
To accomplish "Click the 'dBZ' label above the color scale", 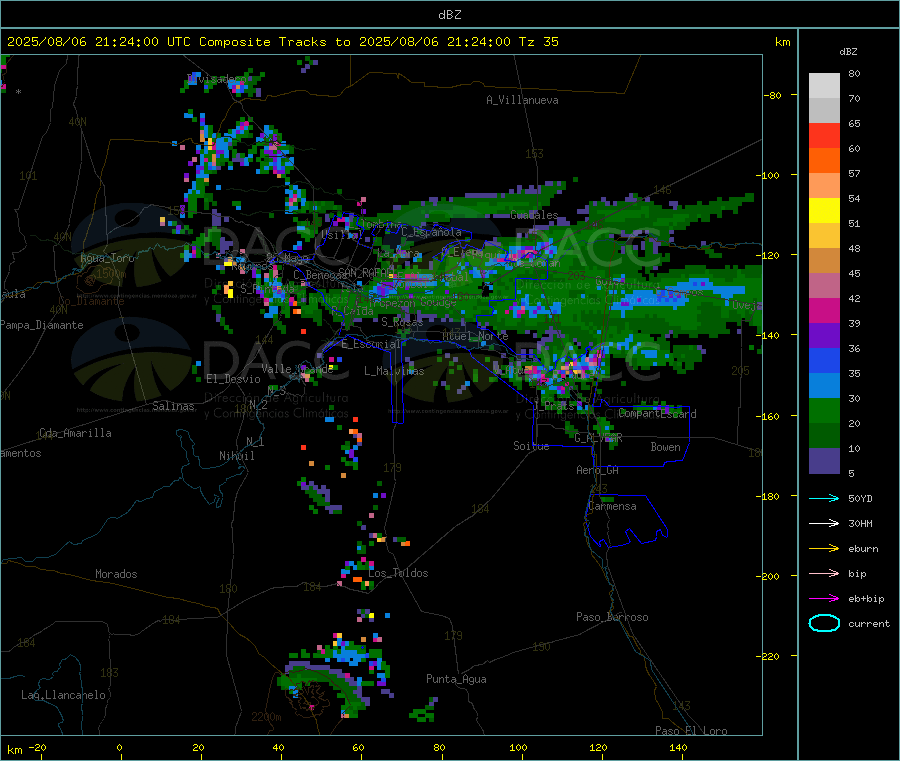I will [x=848, y=52].
